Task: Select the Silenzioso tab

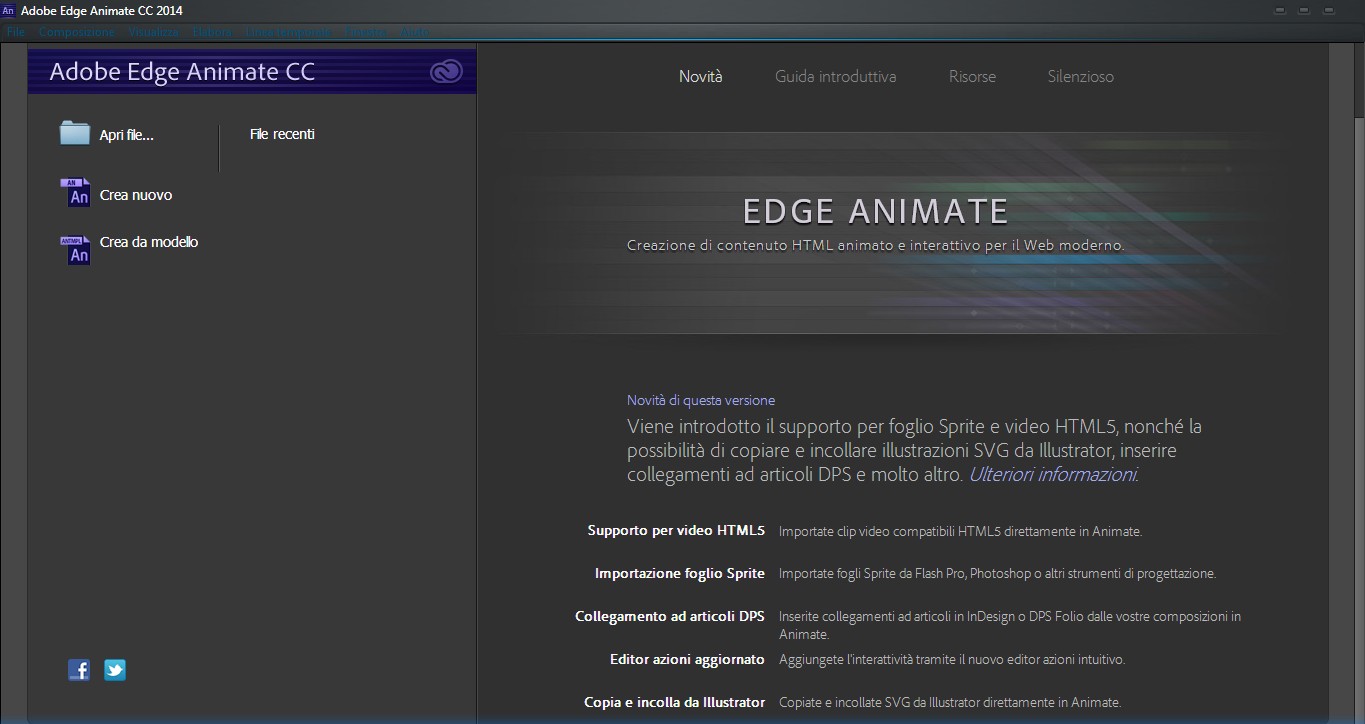Action: (1080, 76)
